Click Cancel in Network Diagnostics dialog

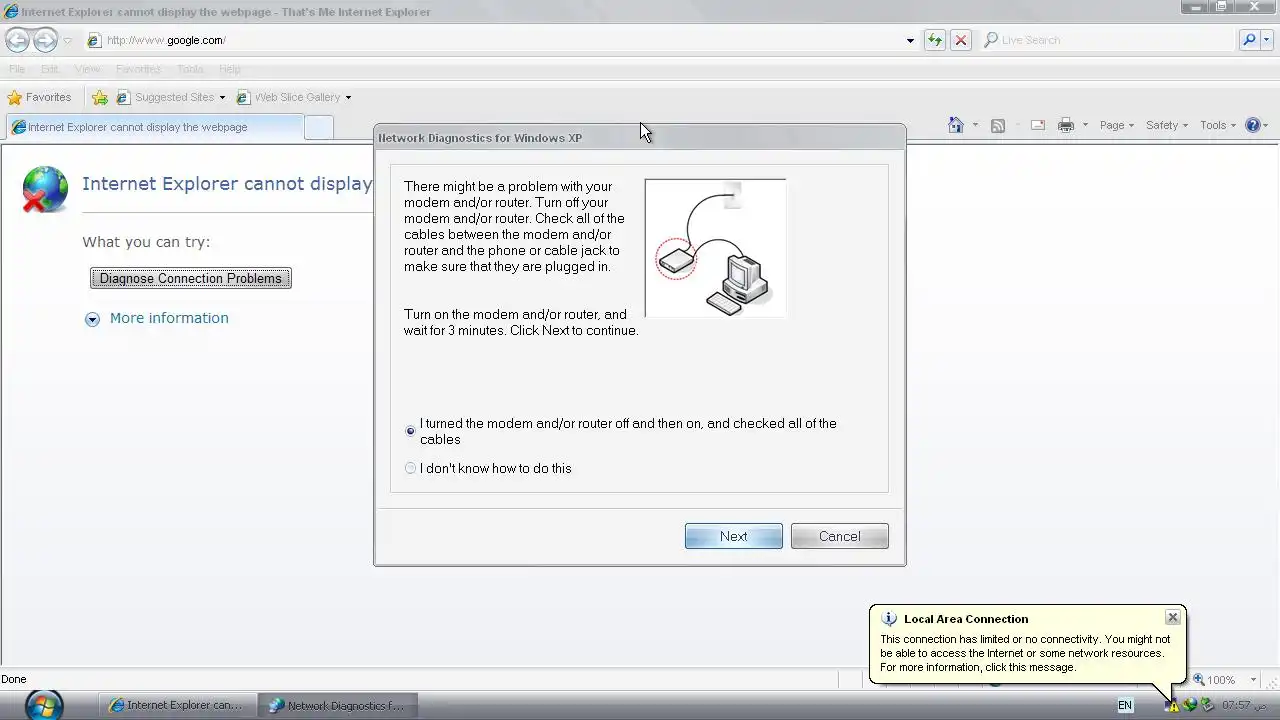click(840, 536)
